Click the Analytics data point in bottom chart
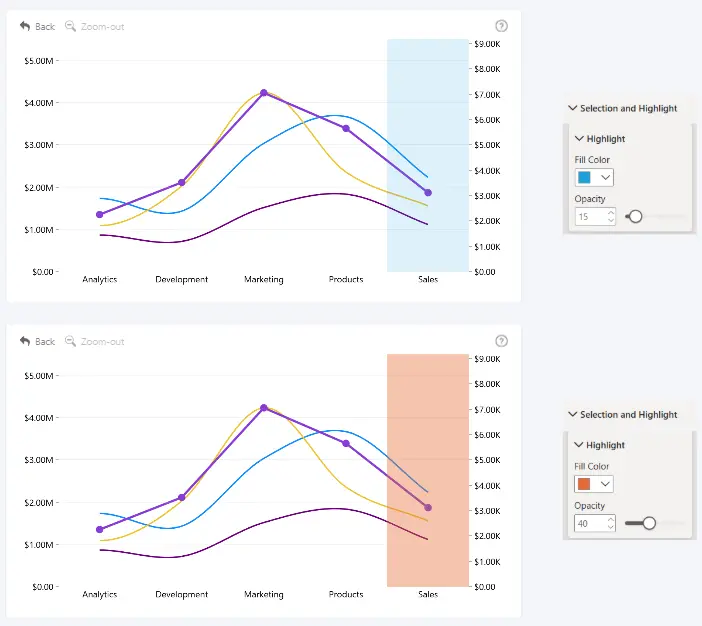The height and width of the screenshot is (626, 702). 100,529
